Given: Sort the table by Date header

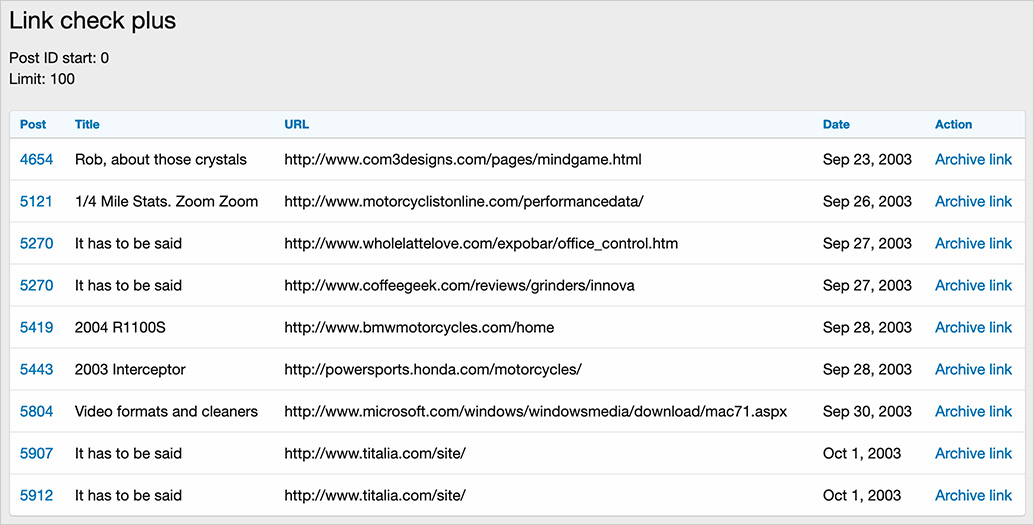Looking at the screenshot, I should 836,125.
